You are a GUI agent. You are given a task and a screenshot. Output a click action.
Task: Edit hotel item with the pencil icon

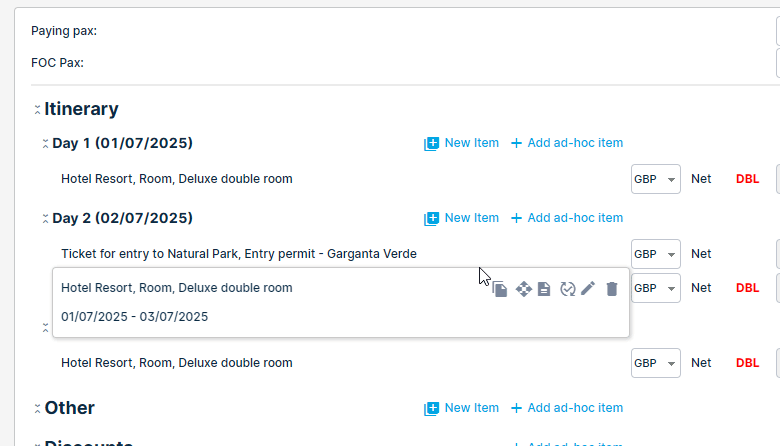588,288
